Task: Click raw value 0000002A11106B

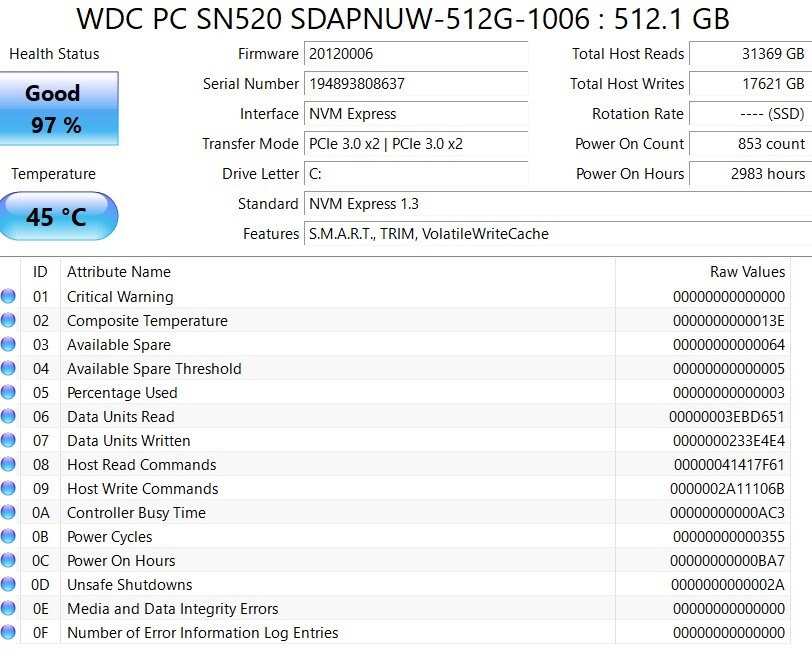Action: point(728,489)
